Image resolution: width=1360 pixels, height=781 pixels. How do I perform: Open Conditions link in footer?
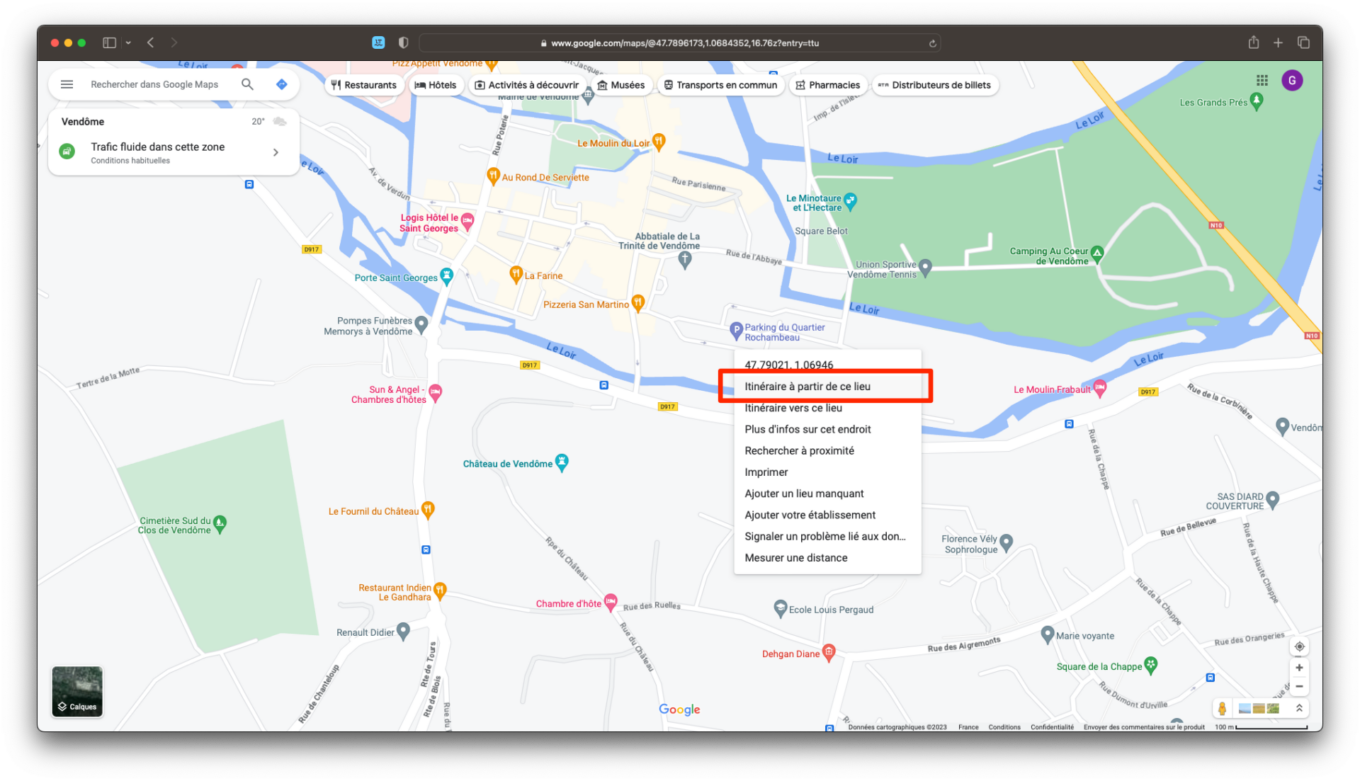[1004, 727]
